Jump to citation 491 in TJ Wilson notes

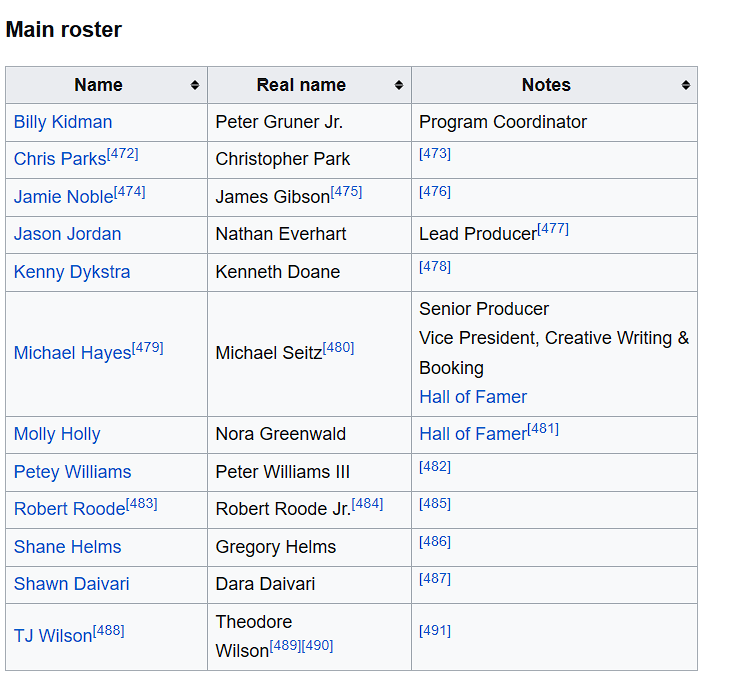pos(435,631)
